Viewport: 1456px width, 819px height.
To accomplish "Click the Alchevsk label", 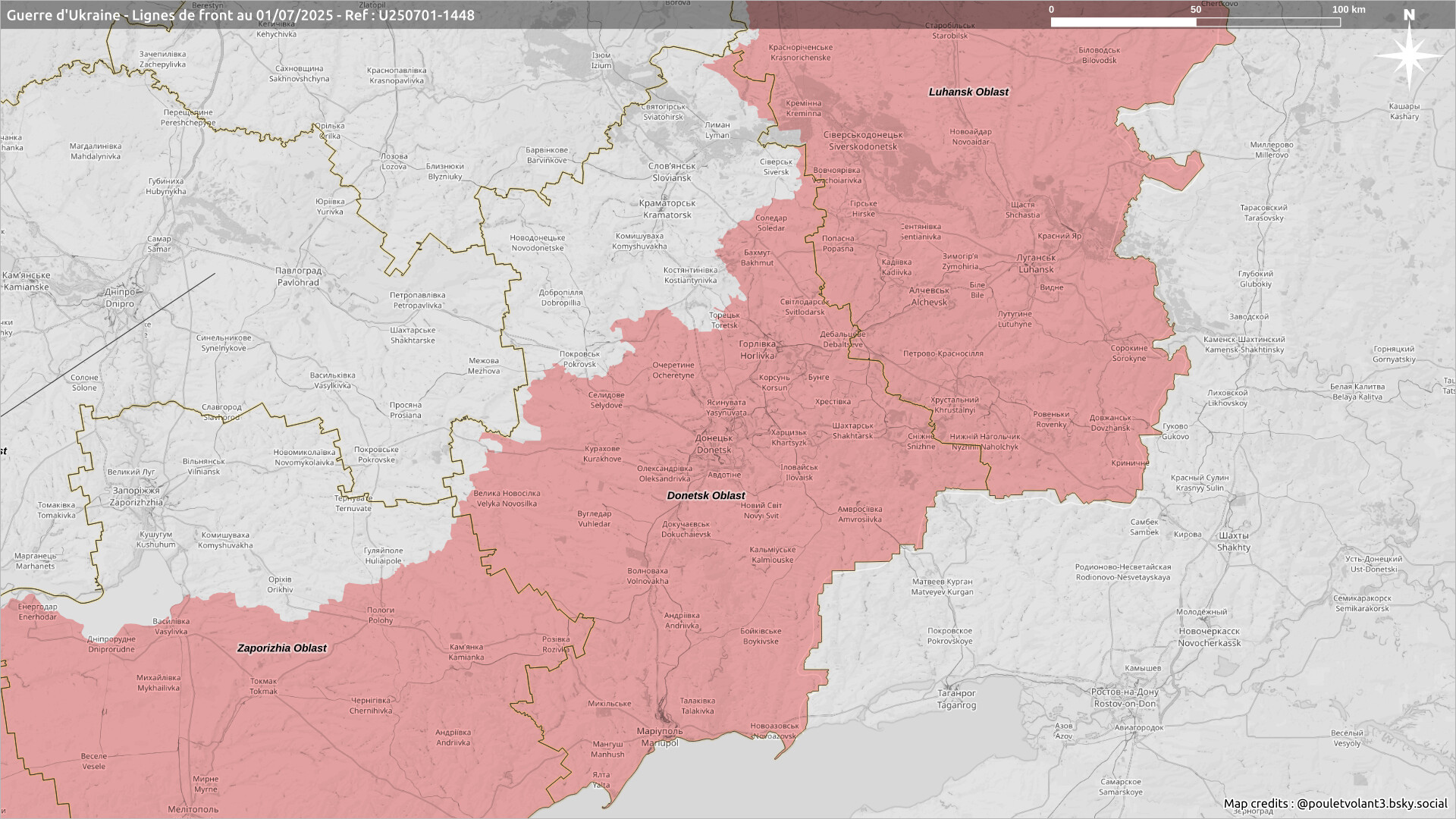I will click(929, 296).
